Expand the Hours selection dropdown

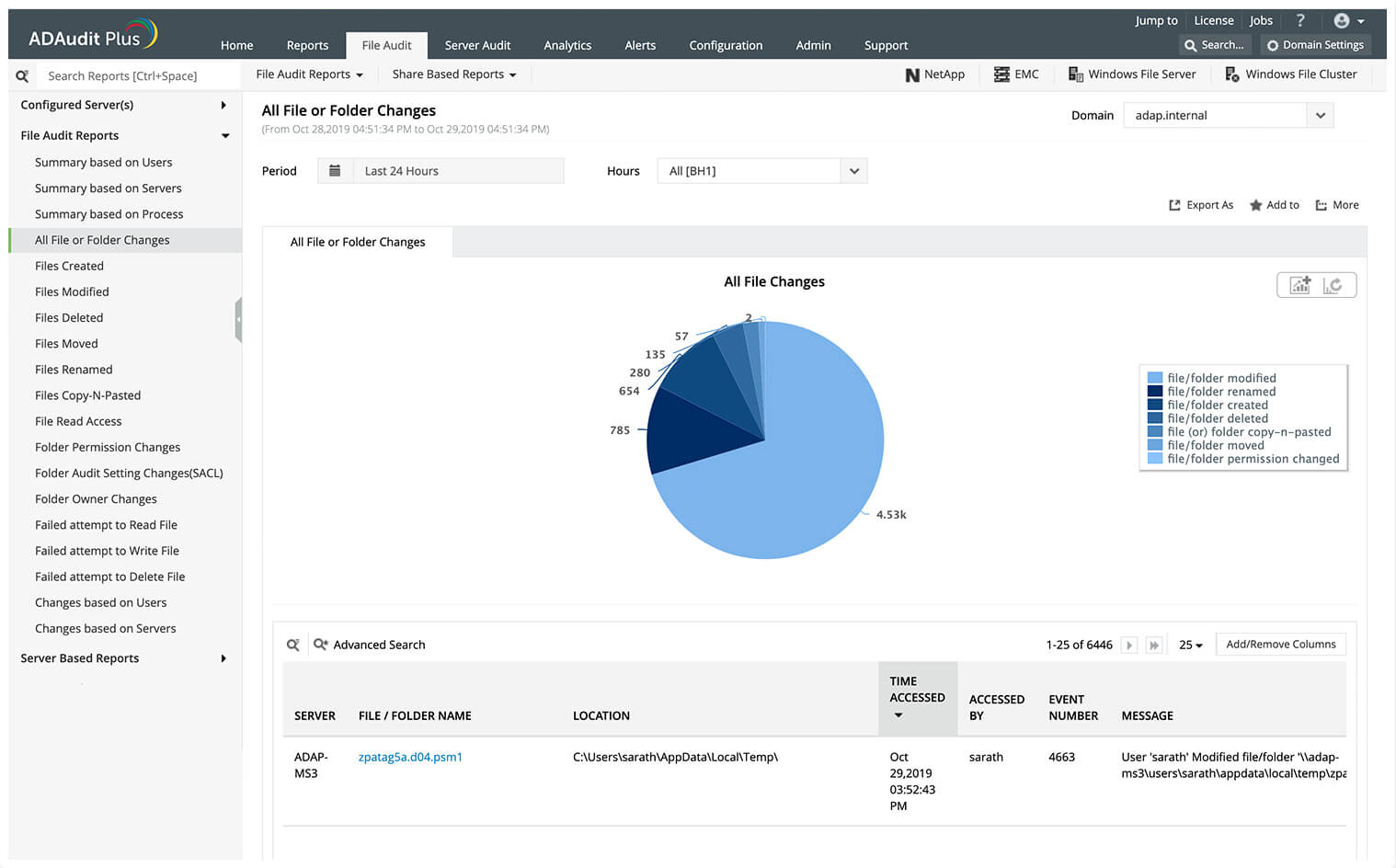click(x=853, y=170)
